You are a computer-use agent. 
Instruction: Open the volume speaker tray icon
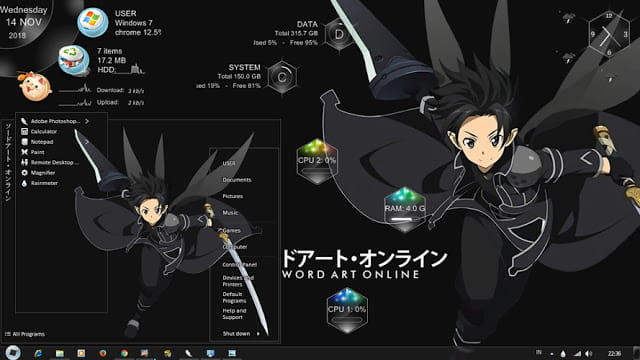(588, 353)
